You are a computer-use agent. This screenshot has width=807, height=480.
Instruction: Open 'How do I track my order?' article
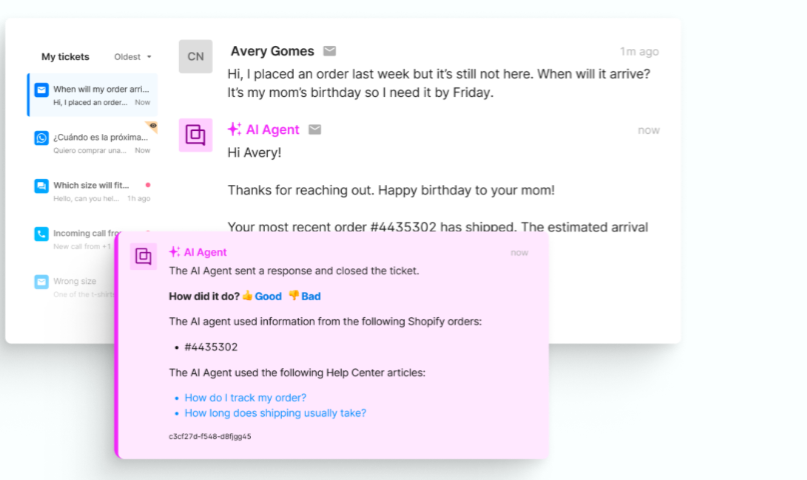[245, 397]
